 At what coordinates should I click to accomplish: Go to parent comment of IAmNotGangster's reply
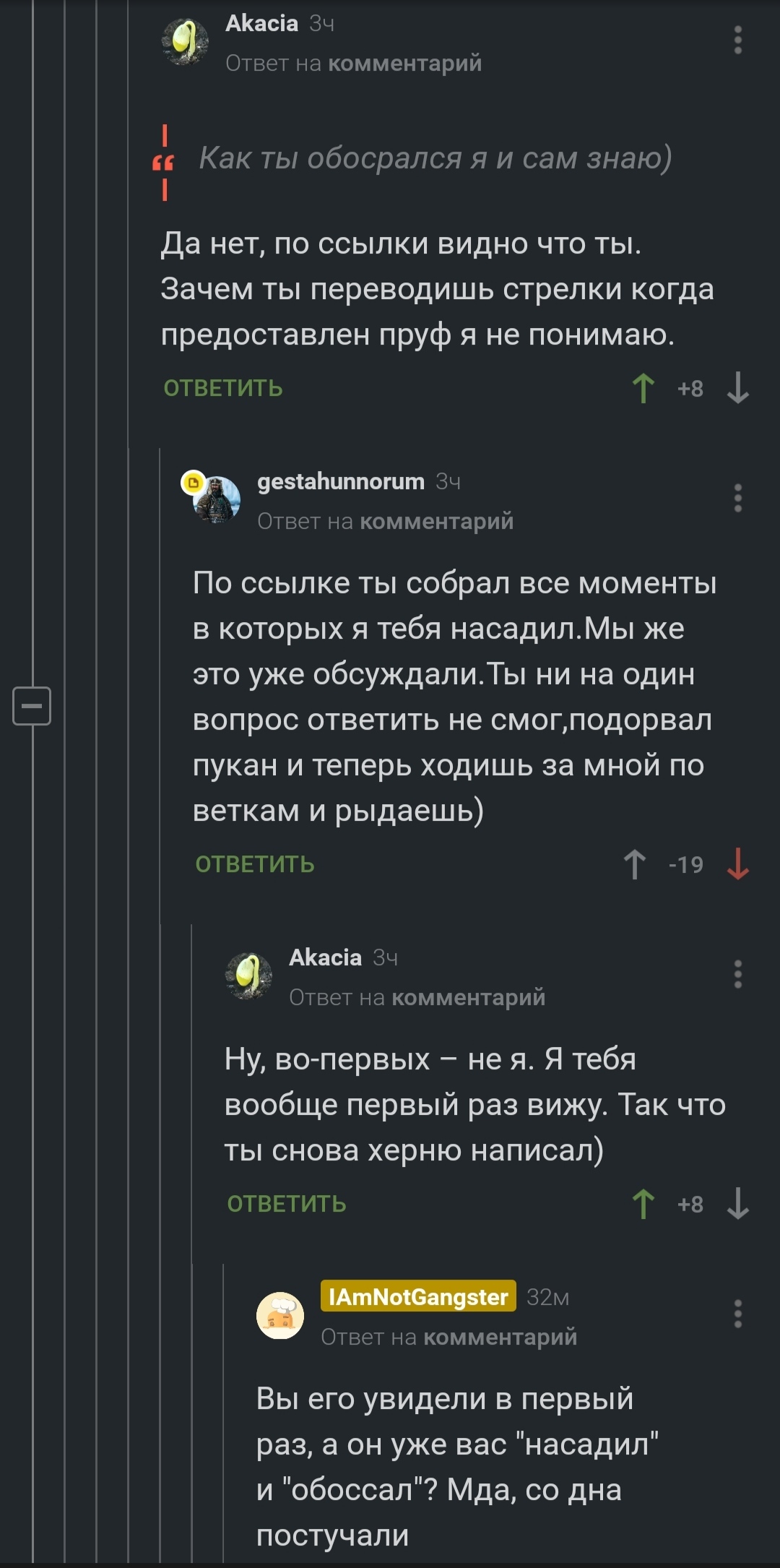point(500,1337)
